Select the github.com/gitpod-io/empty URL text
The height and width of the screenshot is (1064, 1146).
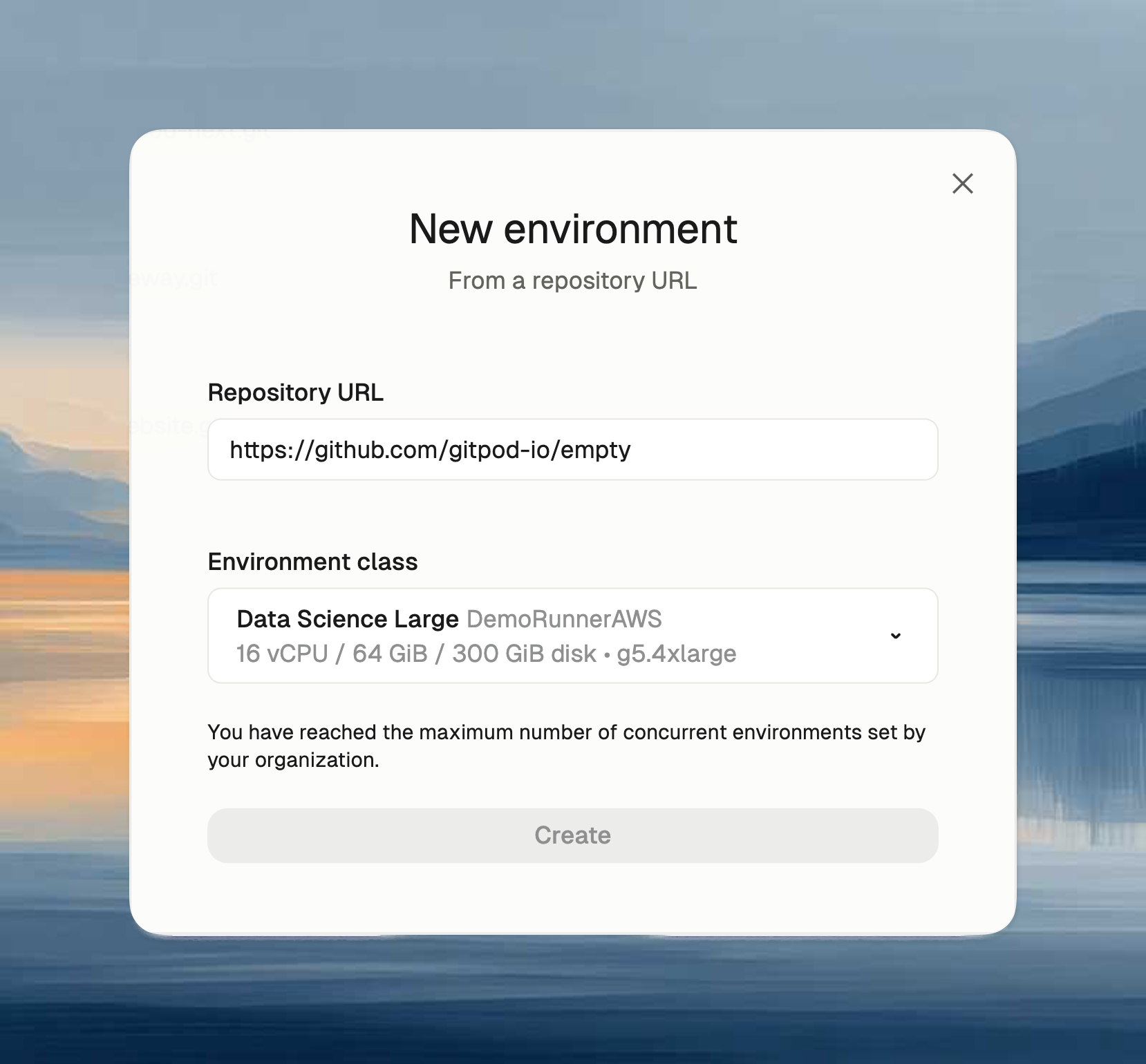431,450
